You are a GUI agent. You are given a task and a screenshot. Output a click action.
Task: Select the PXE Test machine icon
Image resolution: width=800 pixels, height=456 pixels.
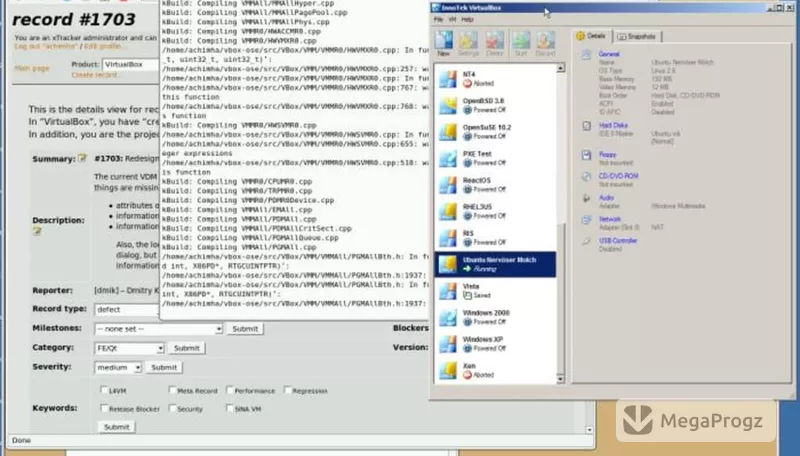point(447,158)
